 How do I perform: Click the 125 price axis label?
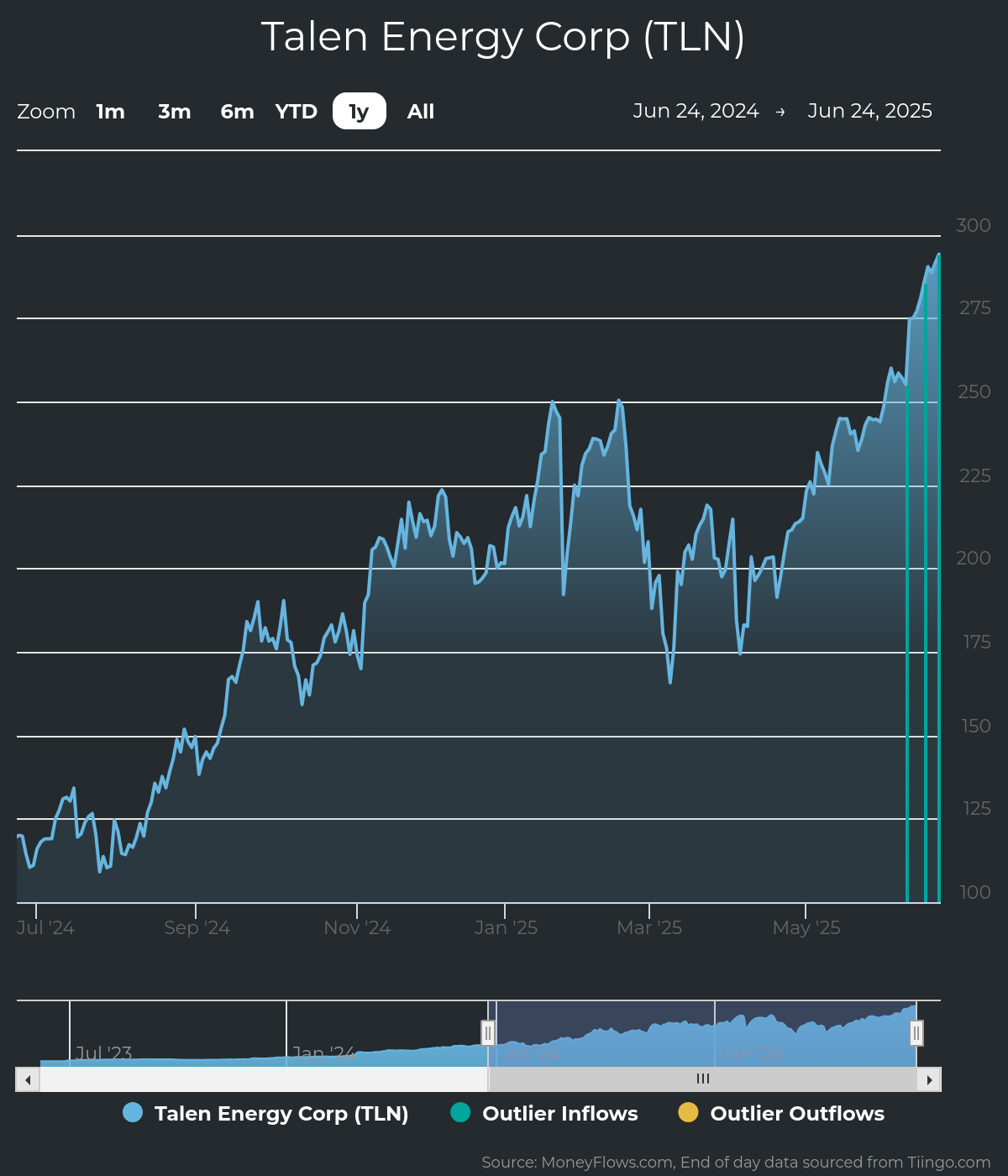[x=977, y=808]
